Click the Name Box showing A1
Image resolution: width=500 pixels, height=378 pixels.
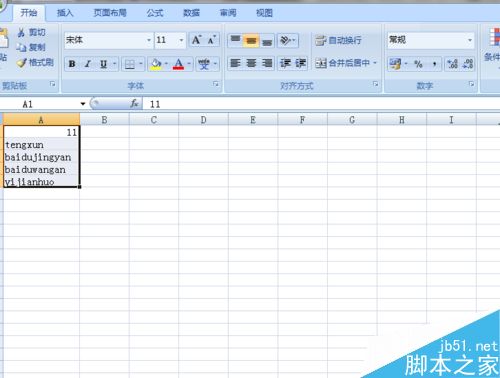coord(40,104)
